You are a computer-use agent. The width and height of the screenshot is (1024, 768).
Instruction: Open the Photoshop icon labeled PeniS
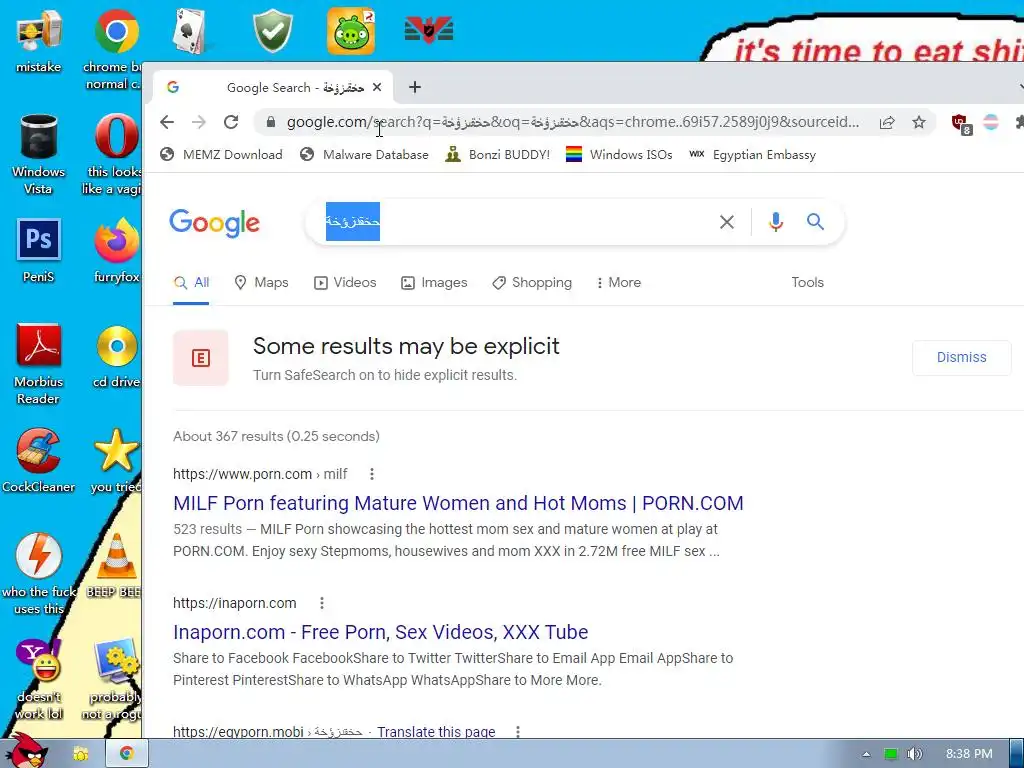click(x=39, y=240)
